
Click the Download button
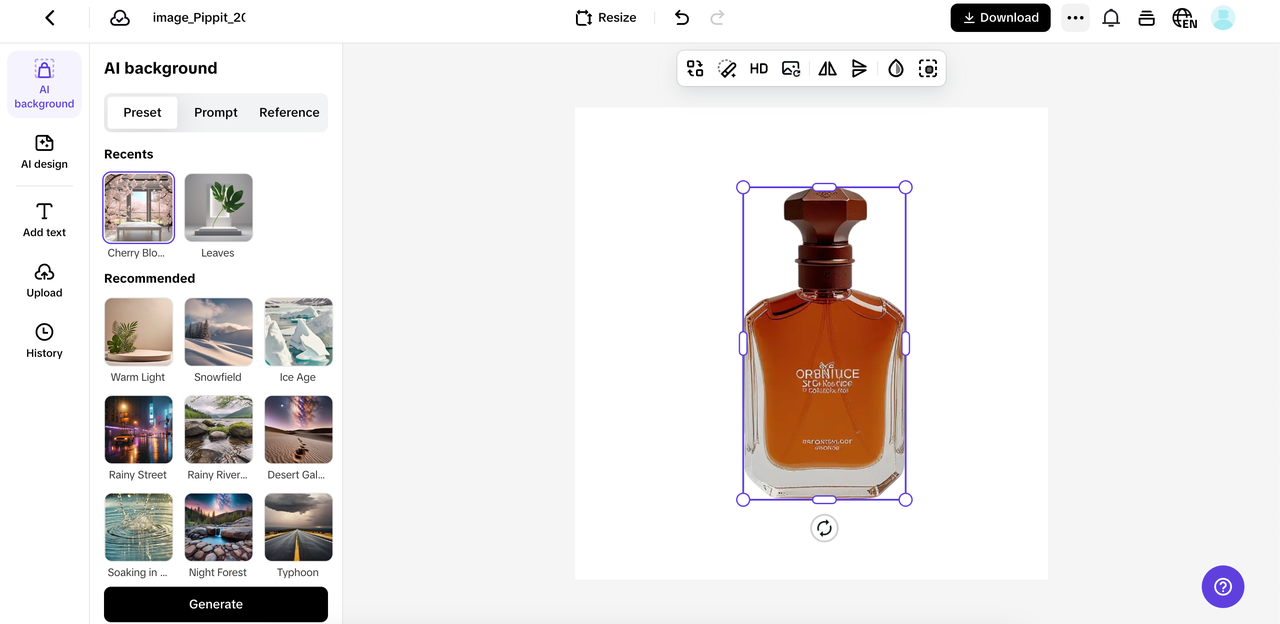(x=1000, y=18)
